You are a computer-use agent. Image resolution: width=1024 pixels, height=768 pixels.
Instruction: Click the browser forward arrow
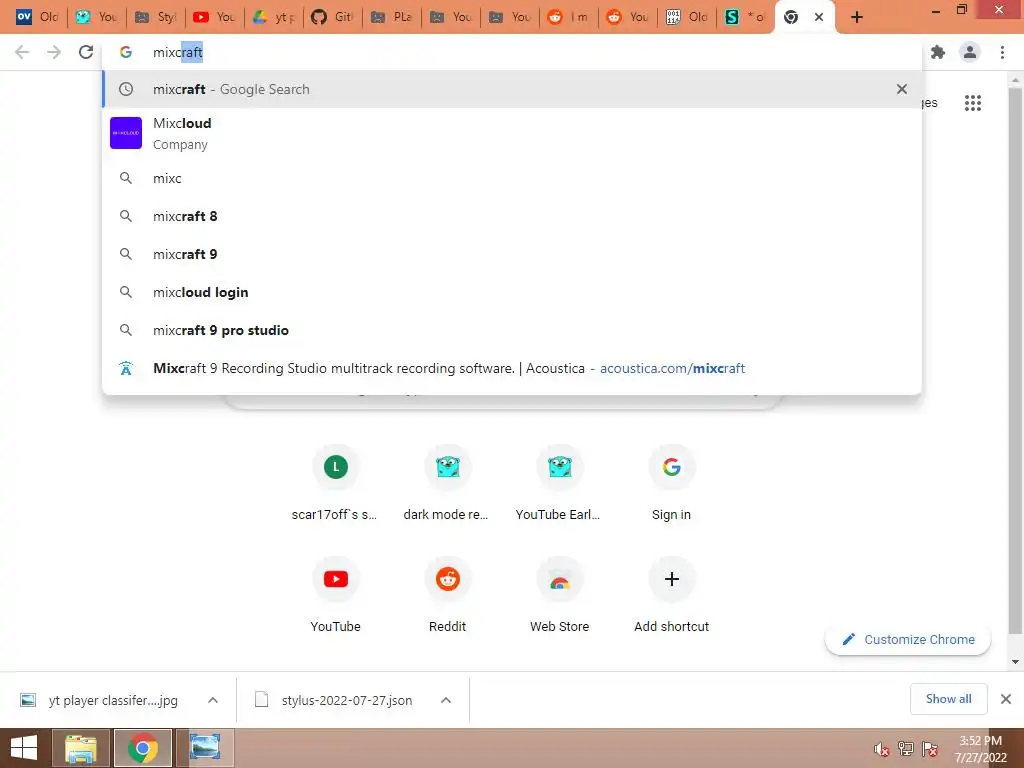54,52
